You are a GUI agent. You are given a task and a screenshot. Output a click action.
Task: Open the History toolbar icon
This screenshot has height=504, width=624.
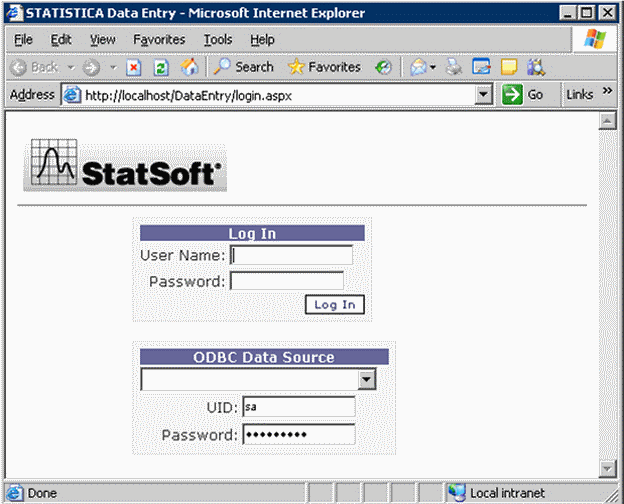[383, 67]
